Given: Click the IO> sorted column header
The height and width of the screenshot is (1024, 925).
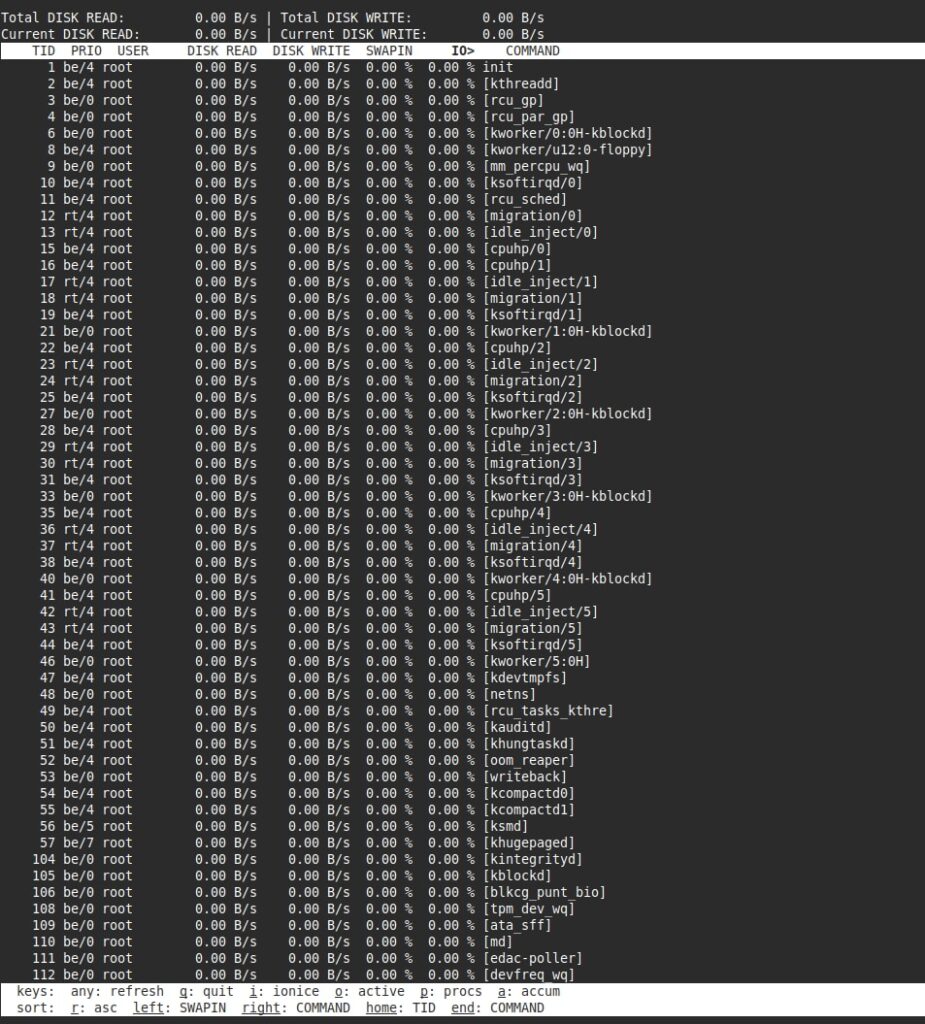Looking at the screenshot, I should click(463, 51).
